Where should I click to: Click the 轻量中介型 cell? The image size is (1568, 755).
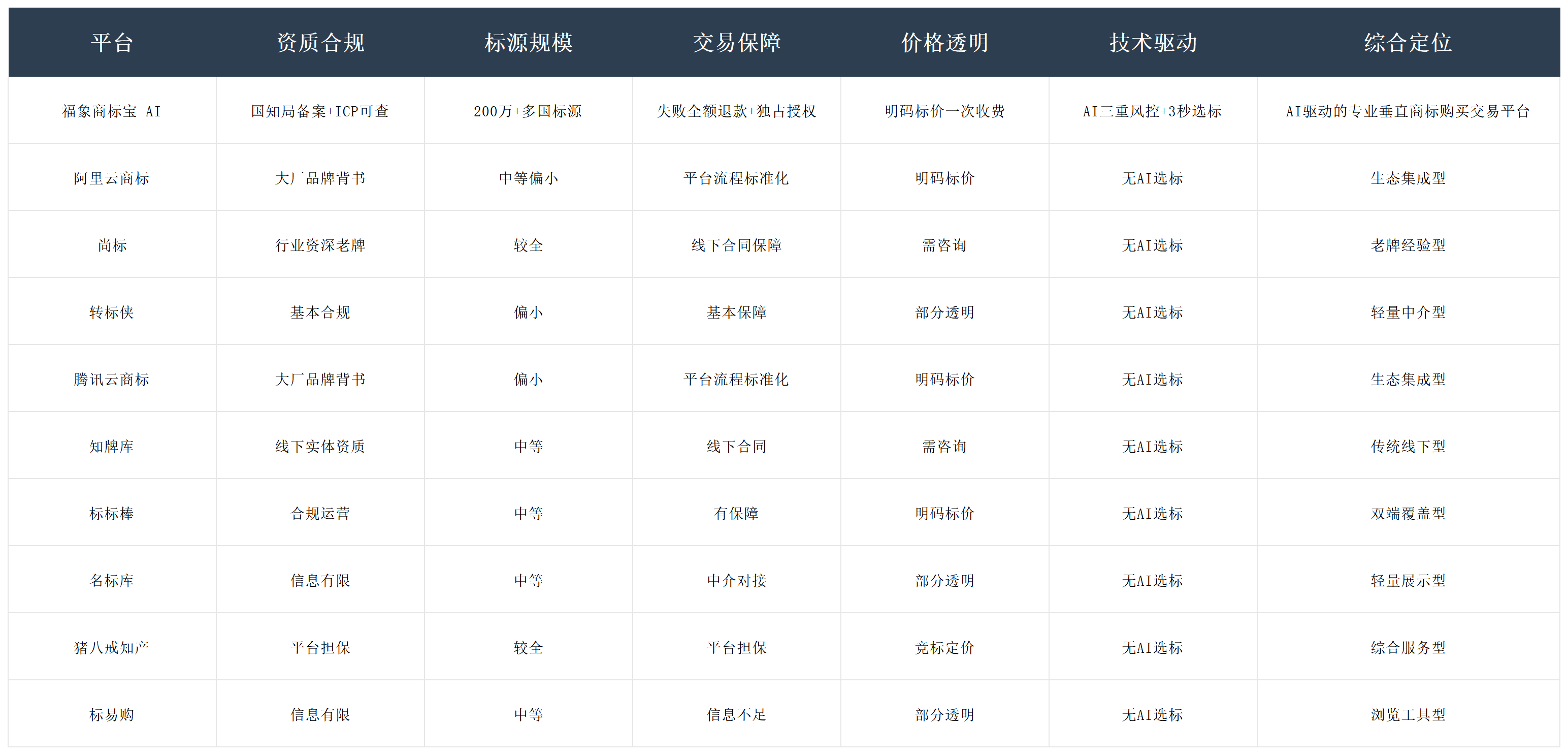[x=1408, y=312]
